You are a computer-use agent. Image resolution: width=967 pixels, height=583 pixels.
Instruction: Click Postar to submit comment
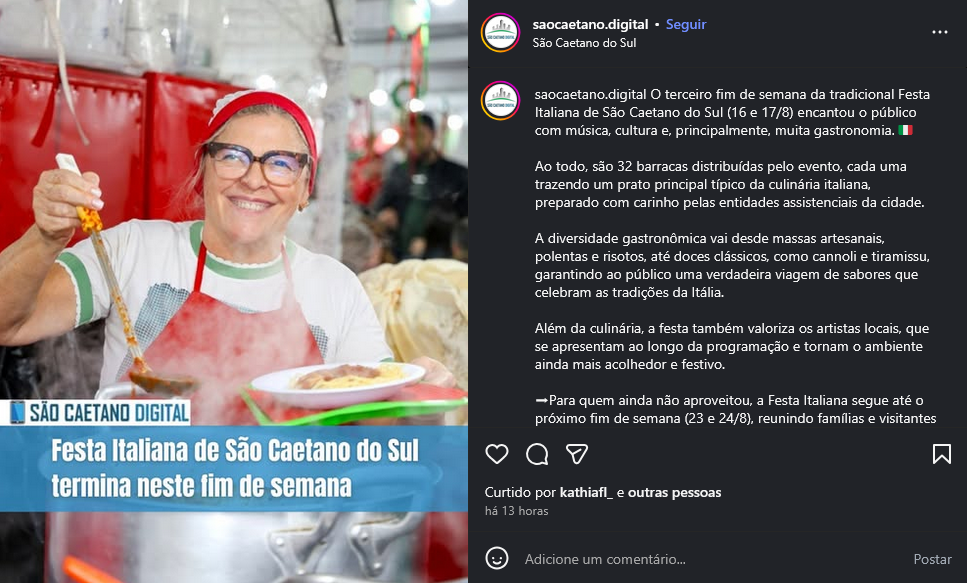[932, 559]
